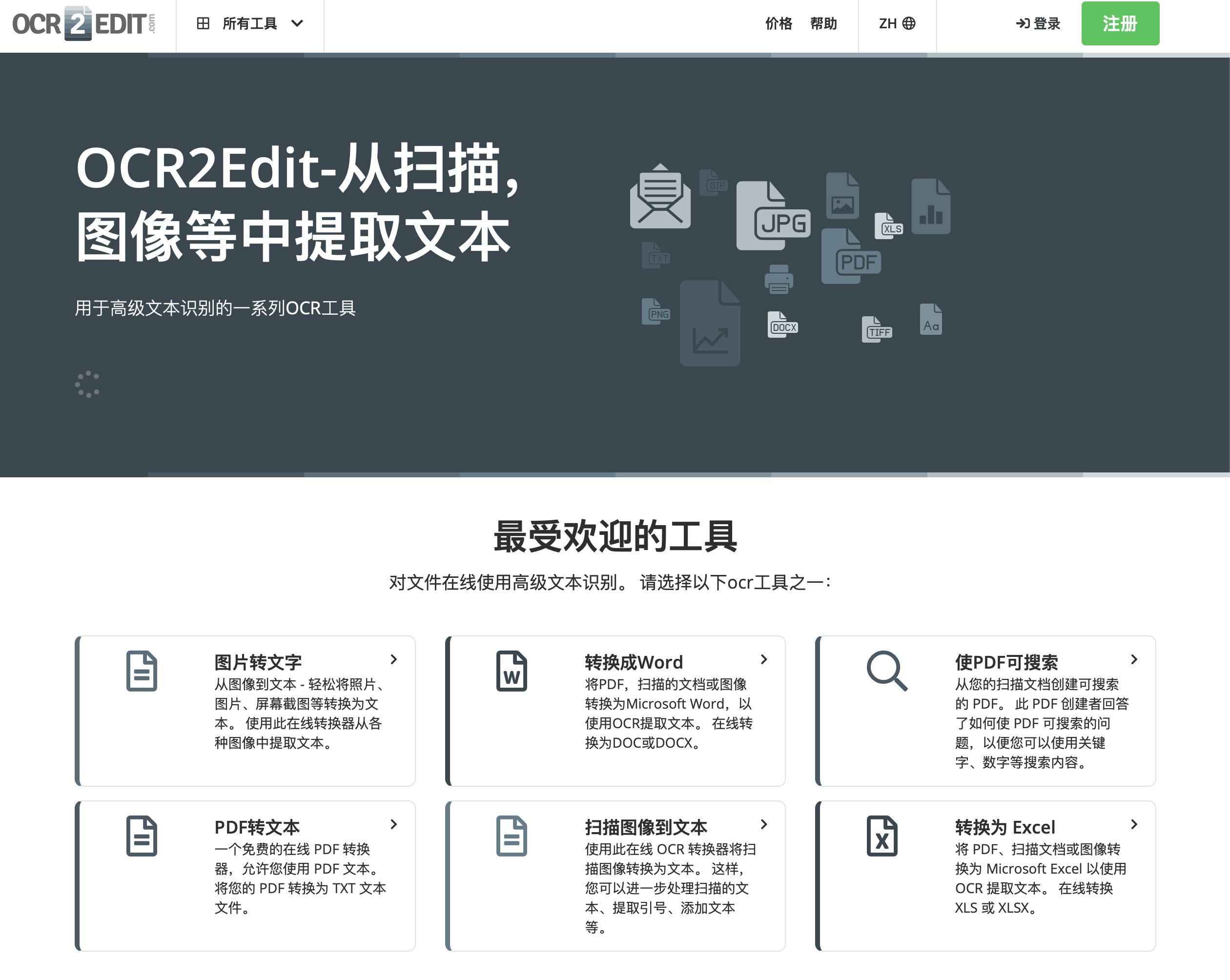The image size is (1230, 980).
Task: Expand the 所有工具 dropdown chevron
Action: pyautogui.click(x=297, y=23)
